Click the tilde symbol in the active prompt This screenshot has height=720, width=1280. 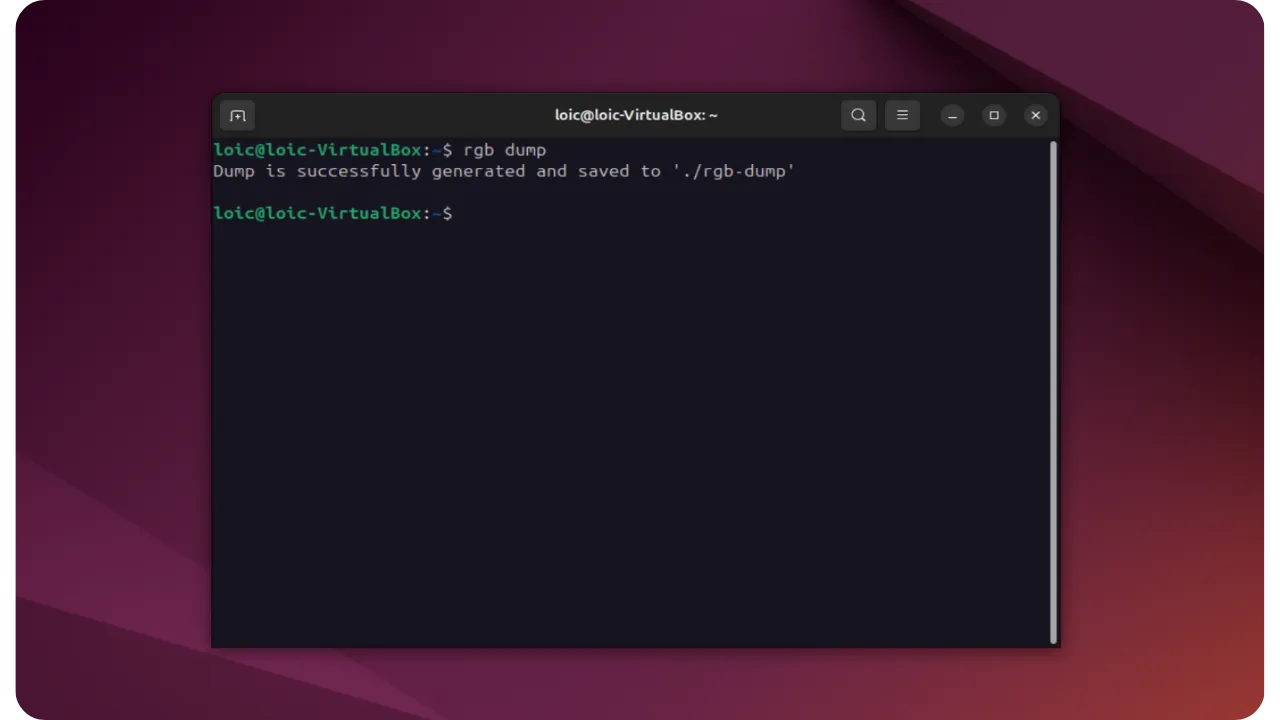pos(437,213)
